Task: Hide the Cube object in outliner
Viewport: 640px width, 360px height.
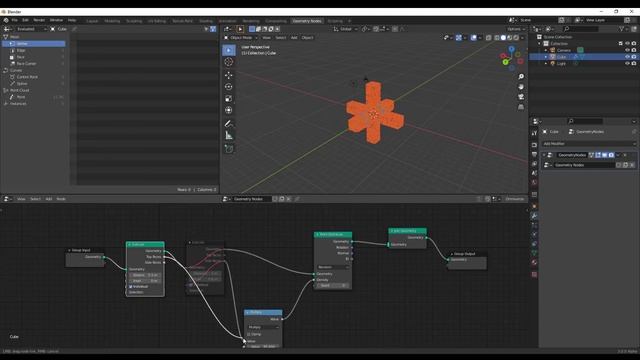Action: point(627,57)
